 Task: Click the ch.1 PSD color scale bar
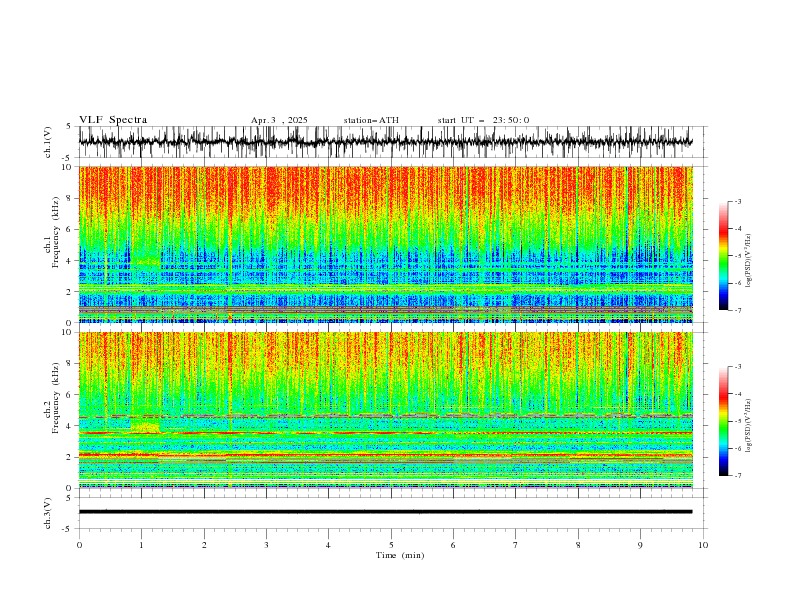click(723, 256)
